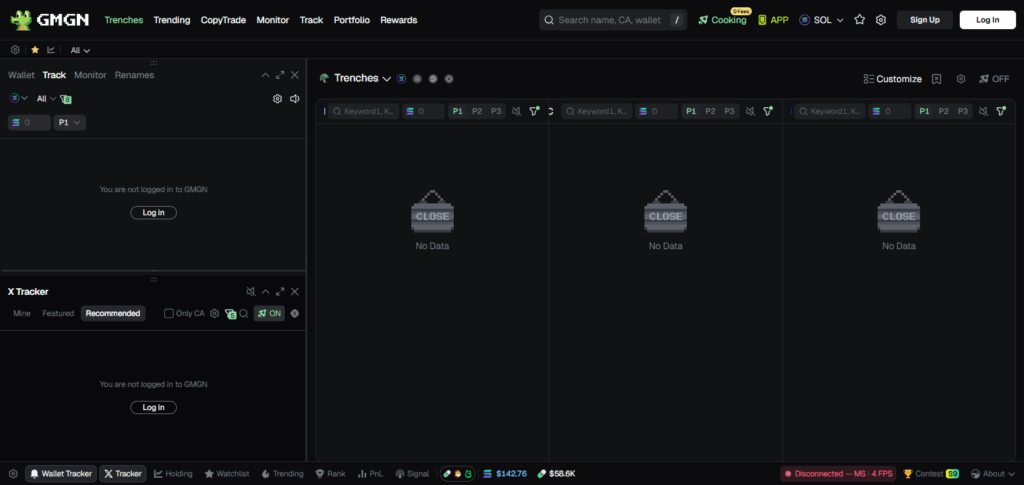Screen dimensions: 1024x485
Task: Switch to the Featured tab in X Tracker
Action: (x=58, y=313)
